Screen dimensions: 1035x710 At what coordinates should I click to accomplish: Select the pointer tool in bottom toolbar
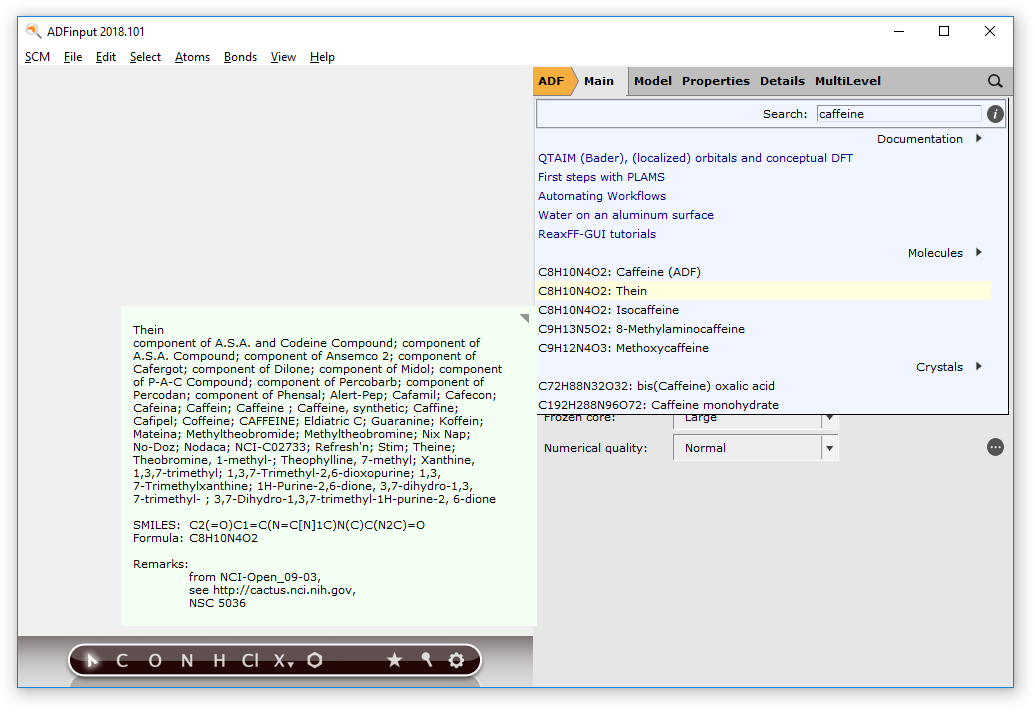pos(92,660)
